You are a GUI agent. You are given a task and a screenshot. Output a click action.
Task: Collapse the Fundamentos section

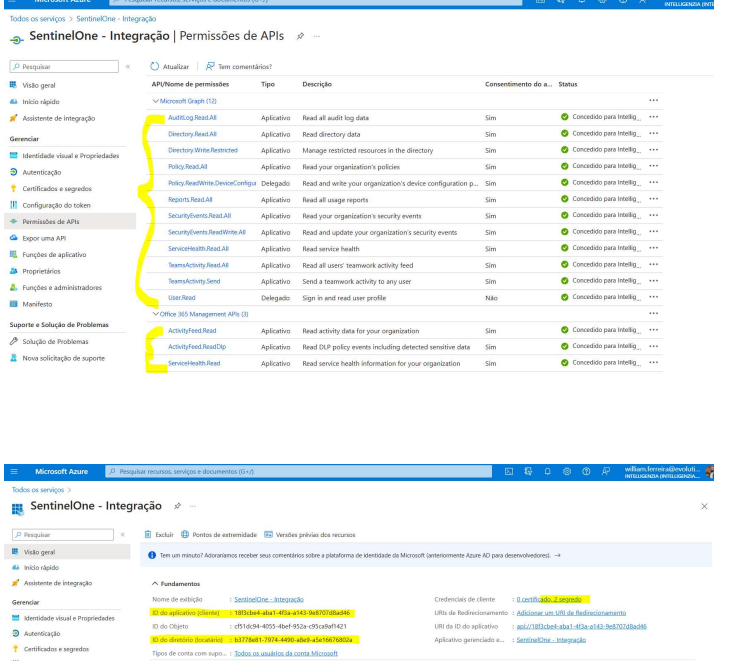(x=154, y=583)
